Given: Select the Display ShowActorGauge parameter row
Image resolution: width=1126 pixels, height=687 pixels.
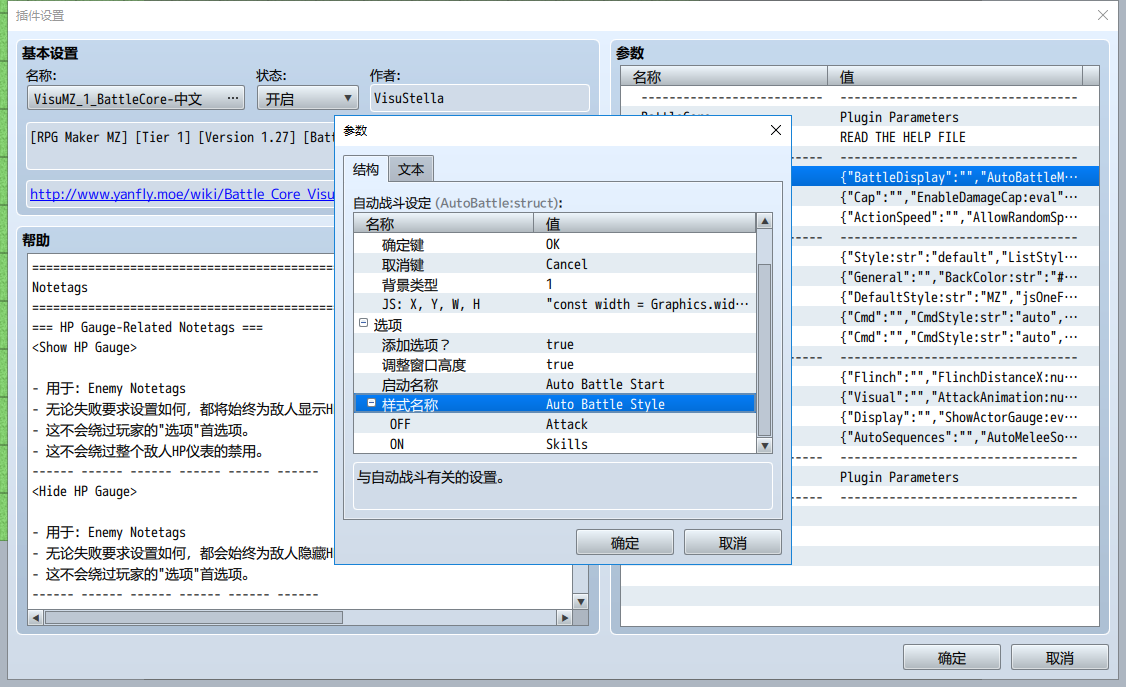Looking at the screenshot, I should click(x=945, y=417).
